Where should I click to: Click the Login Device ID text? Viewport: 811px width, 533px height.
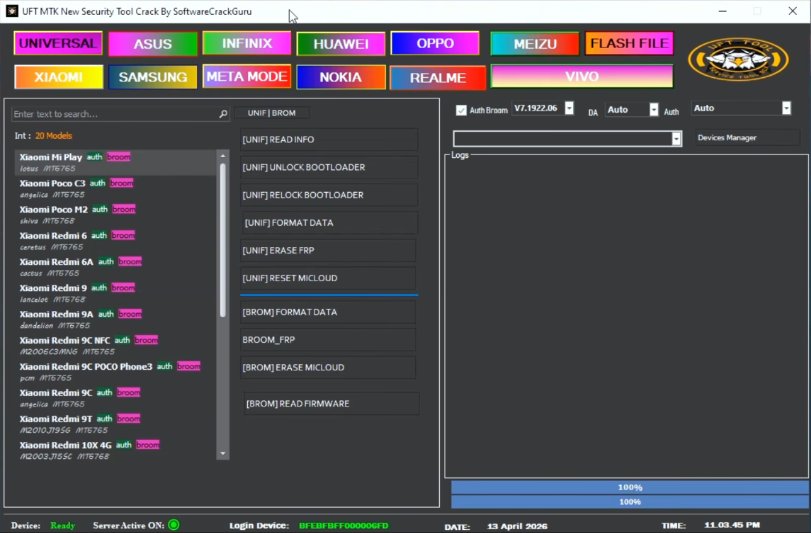(343, 526)
